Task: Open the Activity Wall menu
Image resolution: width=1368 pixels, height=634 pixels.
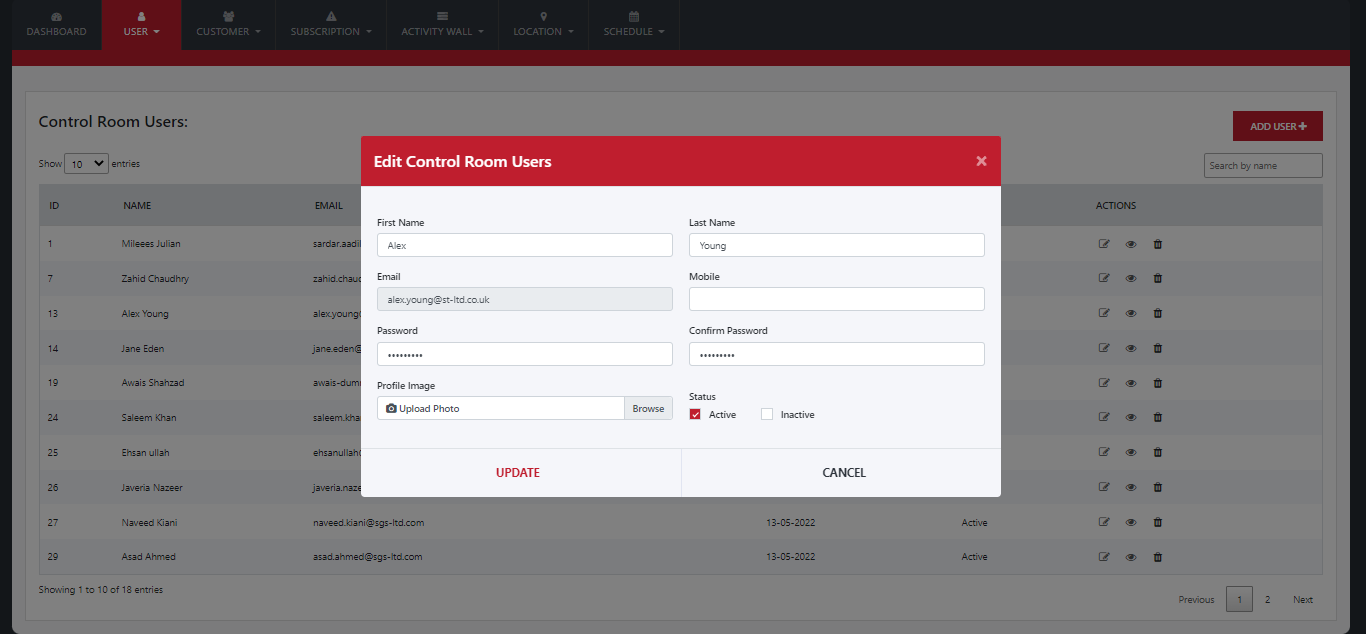Action: pyautogui.click(x=442, y=31)
